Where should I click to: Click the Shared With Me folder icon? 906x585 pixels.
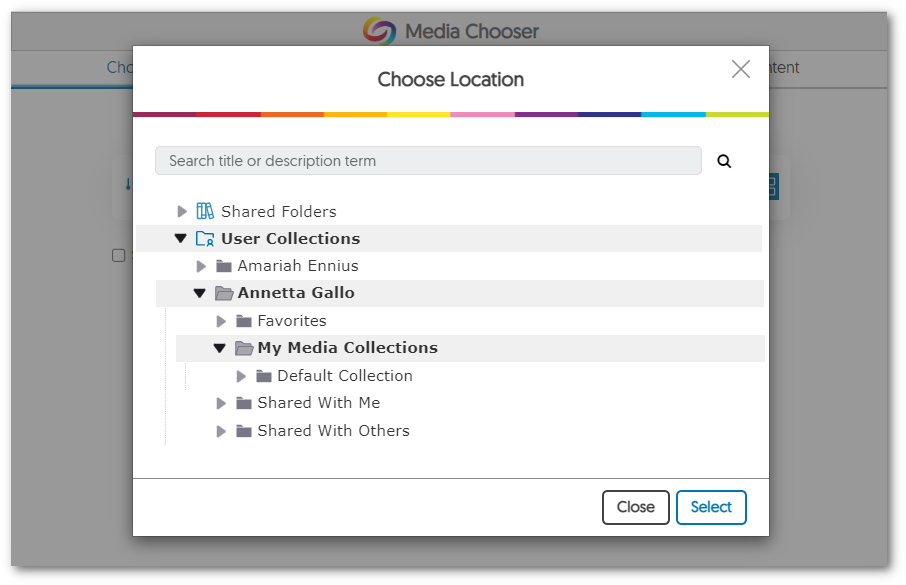coord(244,402)
